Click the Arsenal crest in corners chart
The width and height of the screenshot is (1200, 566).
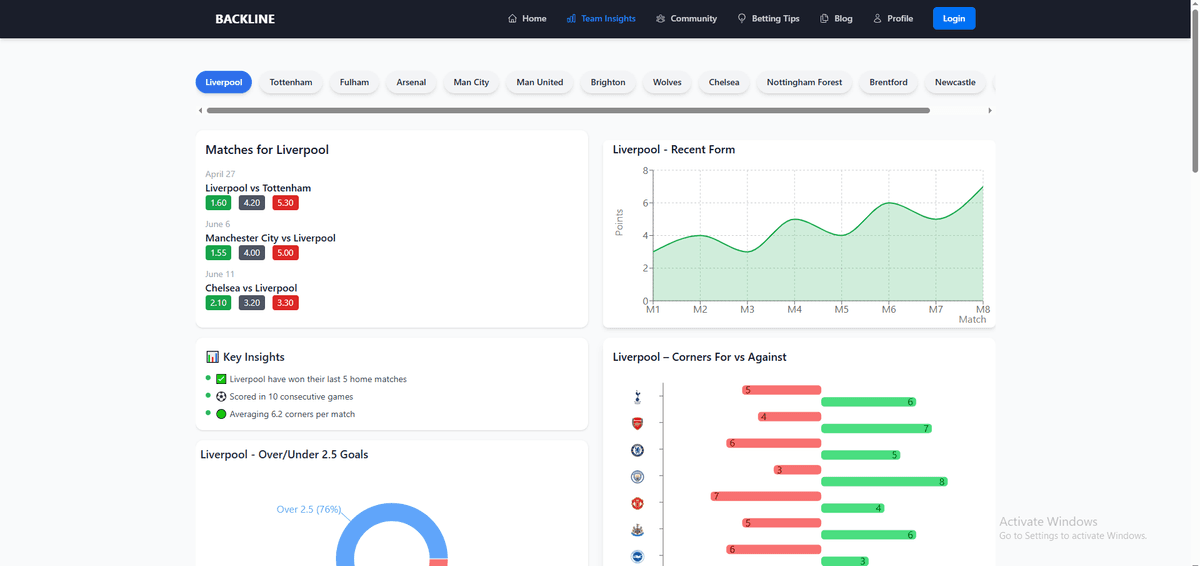coord(637,424)
